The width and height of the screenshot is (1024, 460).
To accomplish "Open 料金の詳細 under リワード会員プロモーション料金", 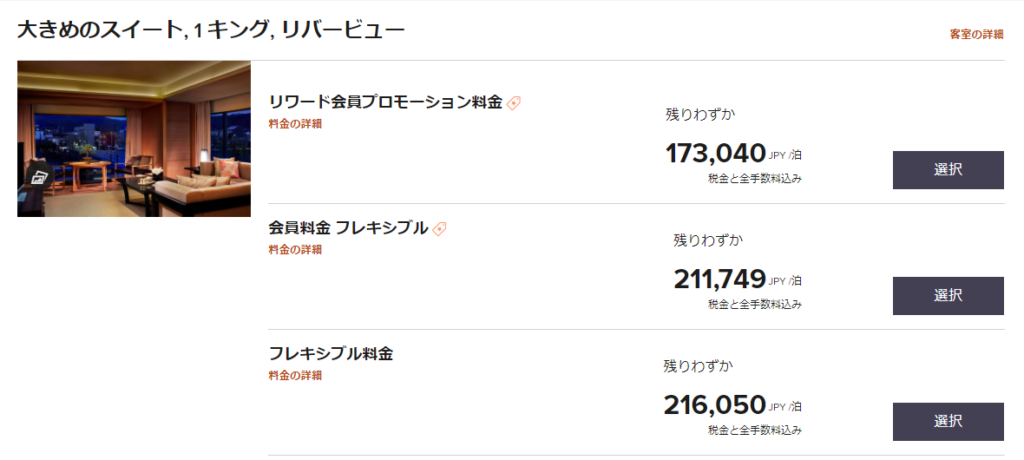I will point(295,124).
